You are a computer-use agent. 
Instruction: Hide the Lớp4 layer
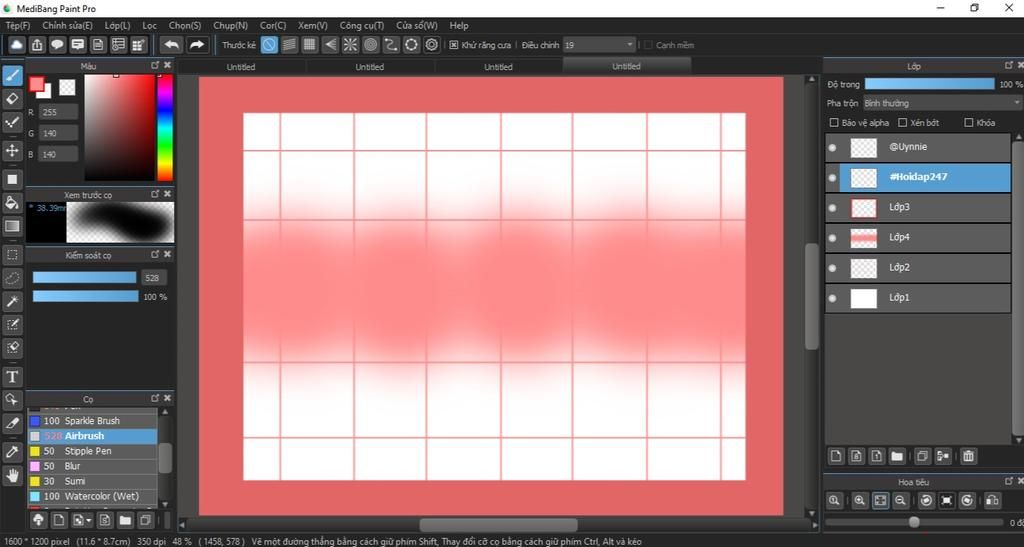click(x=832, y=238)
